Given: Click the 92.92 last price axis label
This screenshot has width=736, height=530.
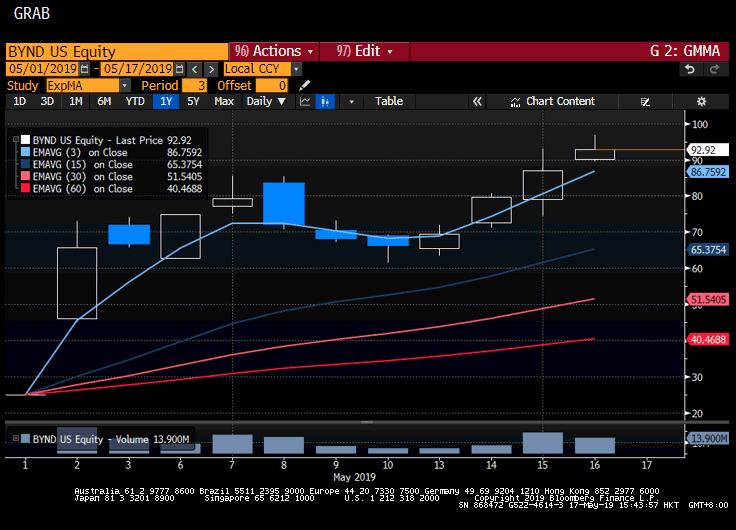Looking at the screenshot, I should (707, 150).
